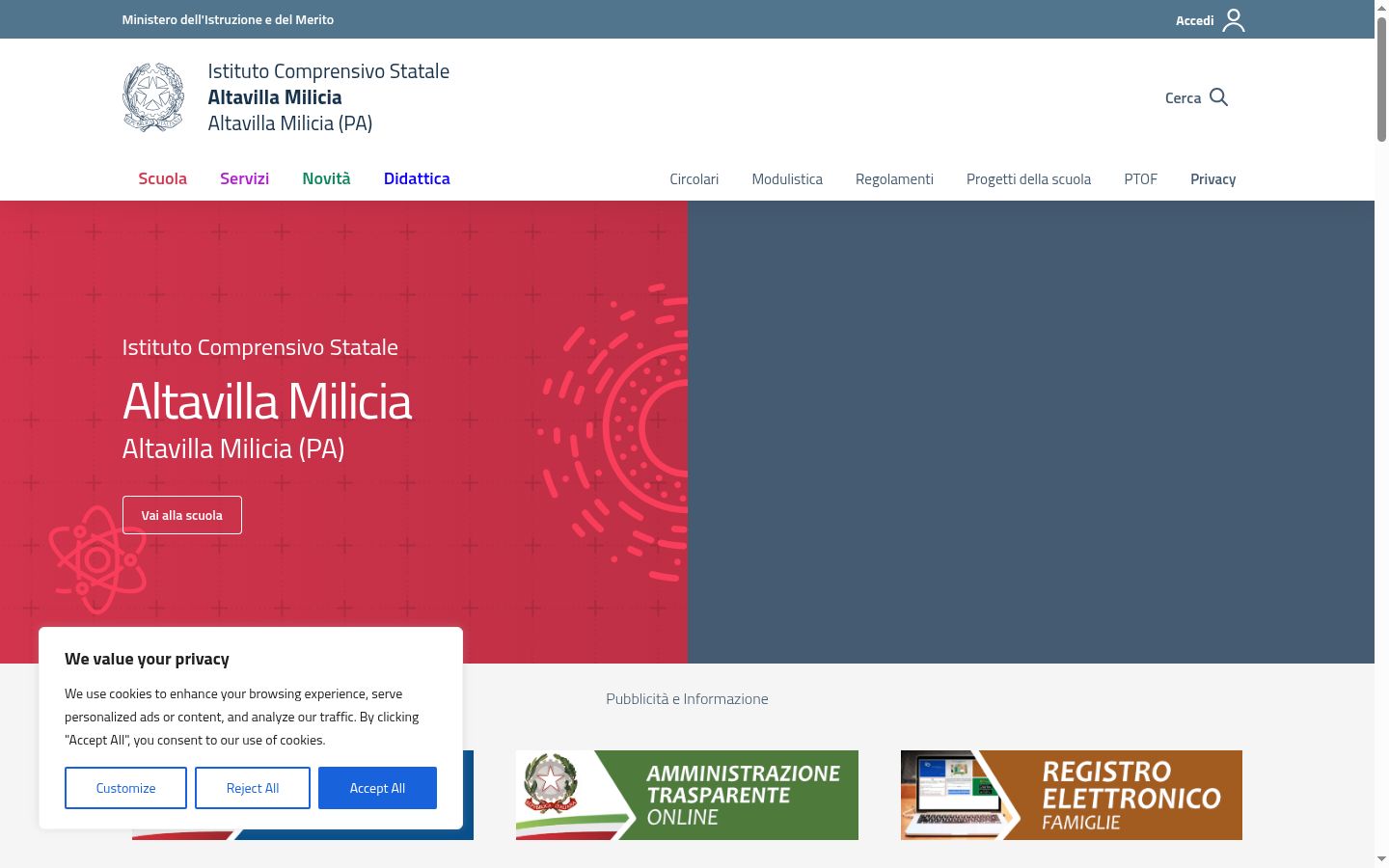Open Amministrazione Trasparente Online banner

click(x=687, y=795)
